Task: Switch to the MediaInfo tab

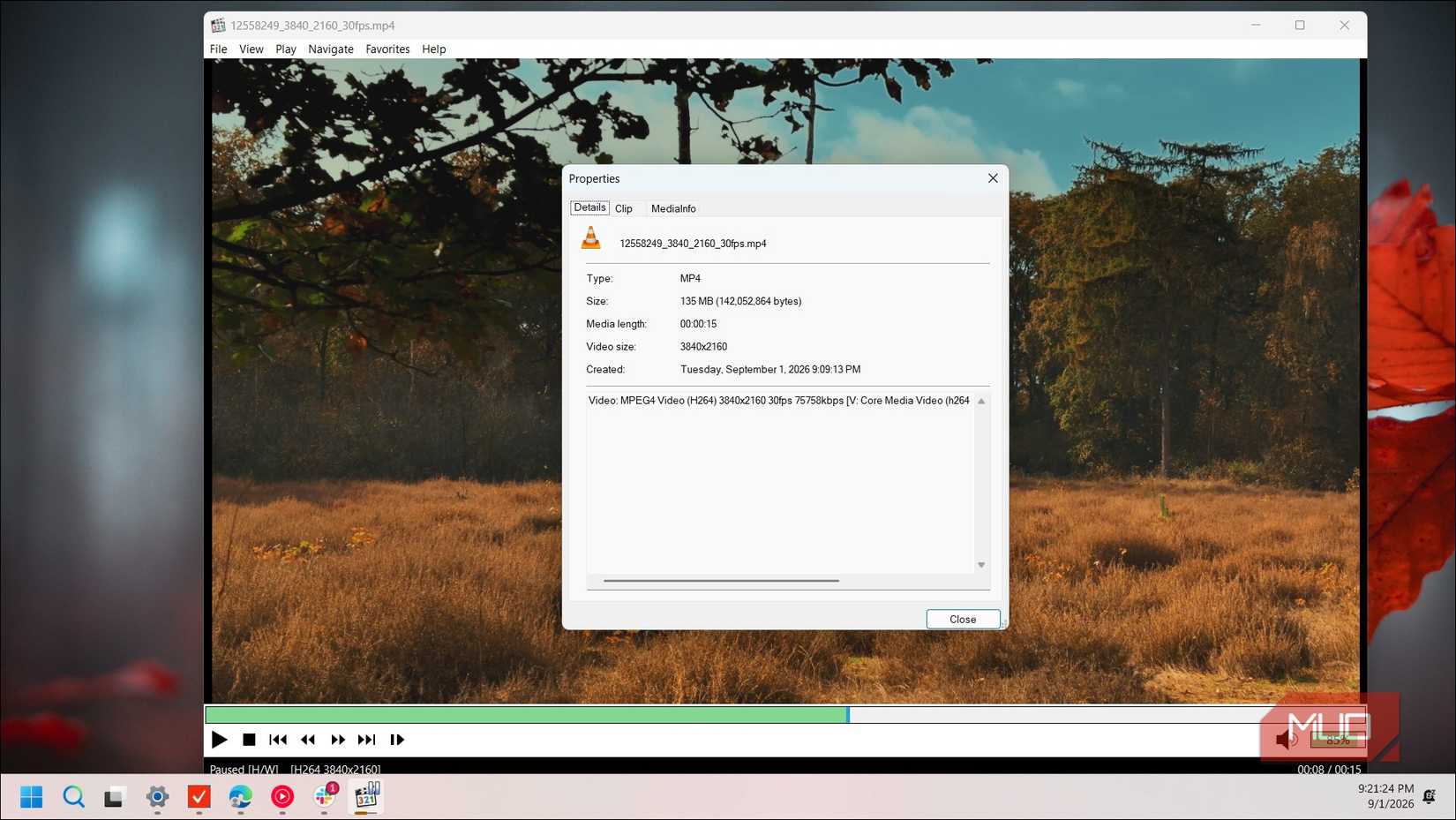Action: pyautogui.click(x=673, y=209)
